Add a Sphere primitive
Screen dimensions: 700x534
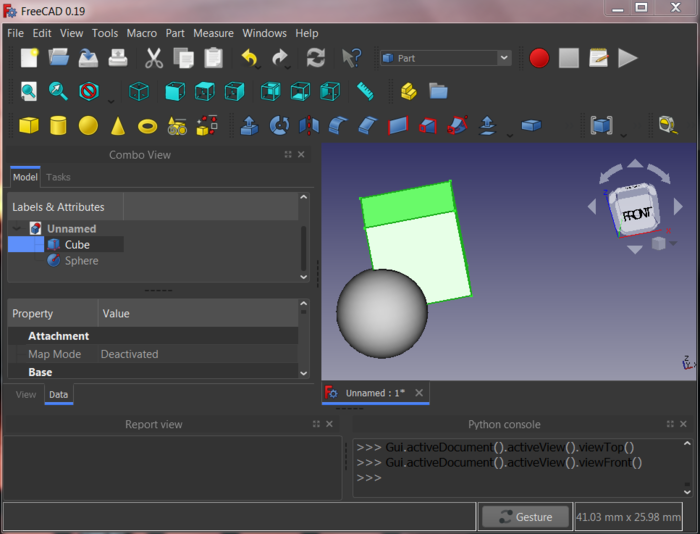[88, 125]
